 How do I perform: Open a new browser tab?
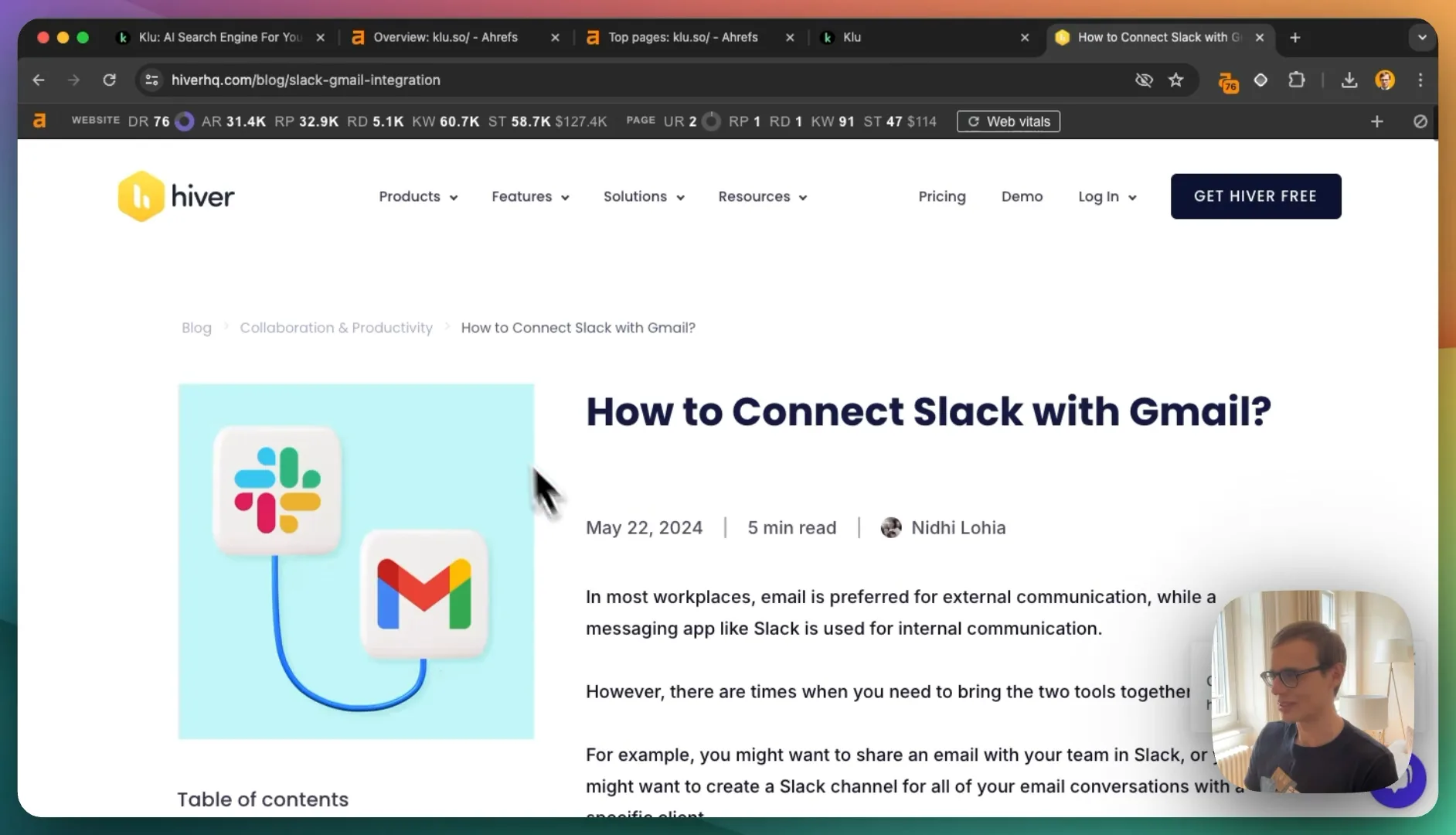1295,37
